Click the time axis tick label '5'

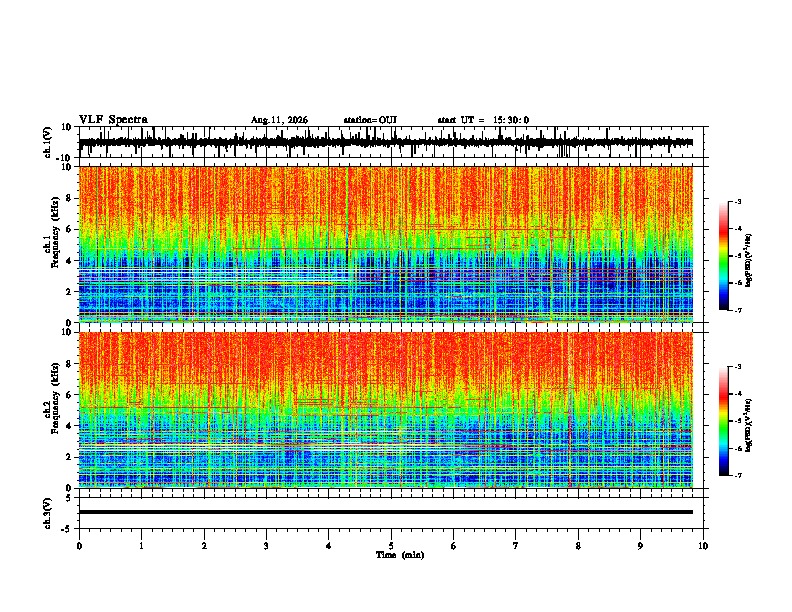tap(391, 546)
